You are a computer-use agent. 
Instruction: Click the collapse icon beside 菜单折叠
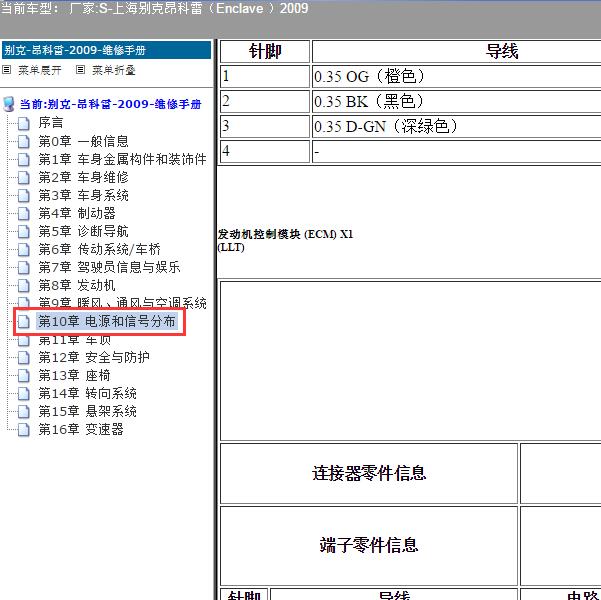coord(80,70)
